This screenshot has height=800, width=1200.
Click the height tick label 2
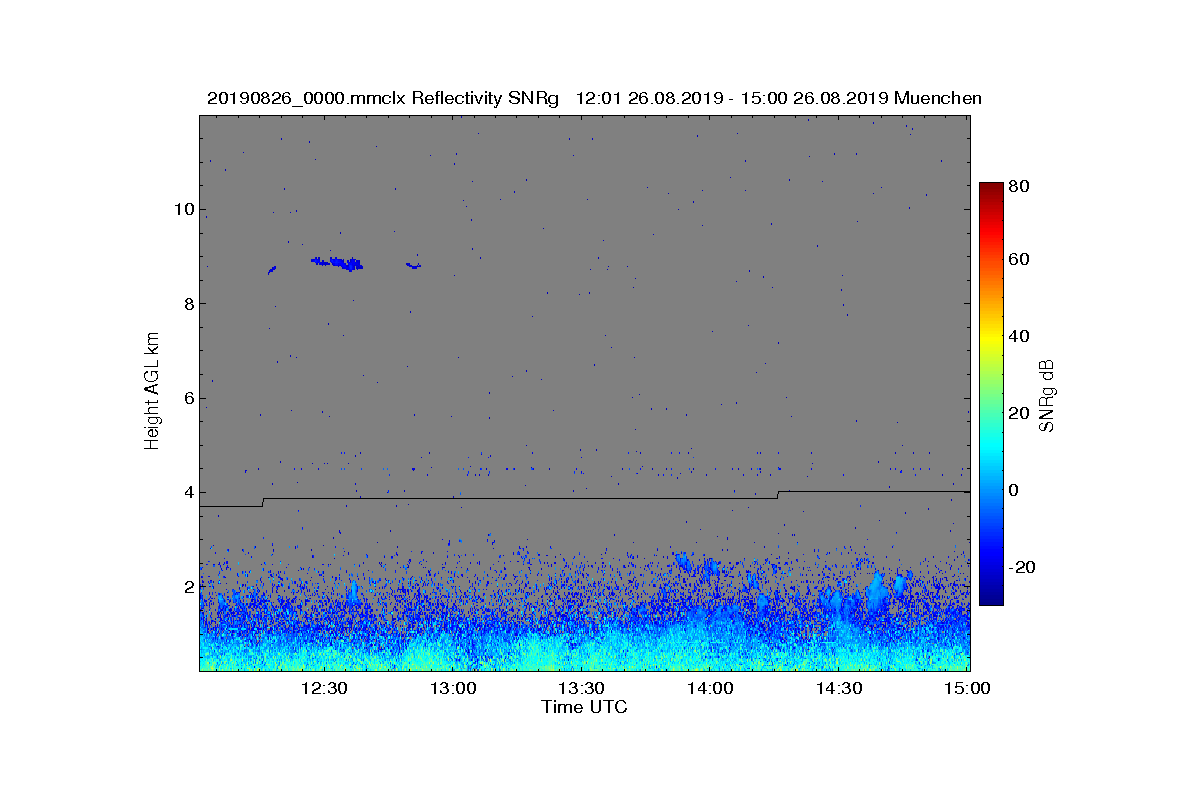187,586
